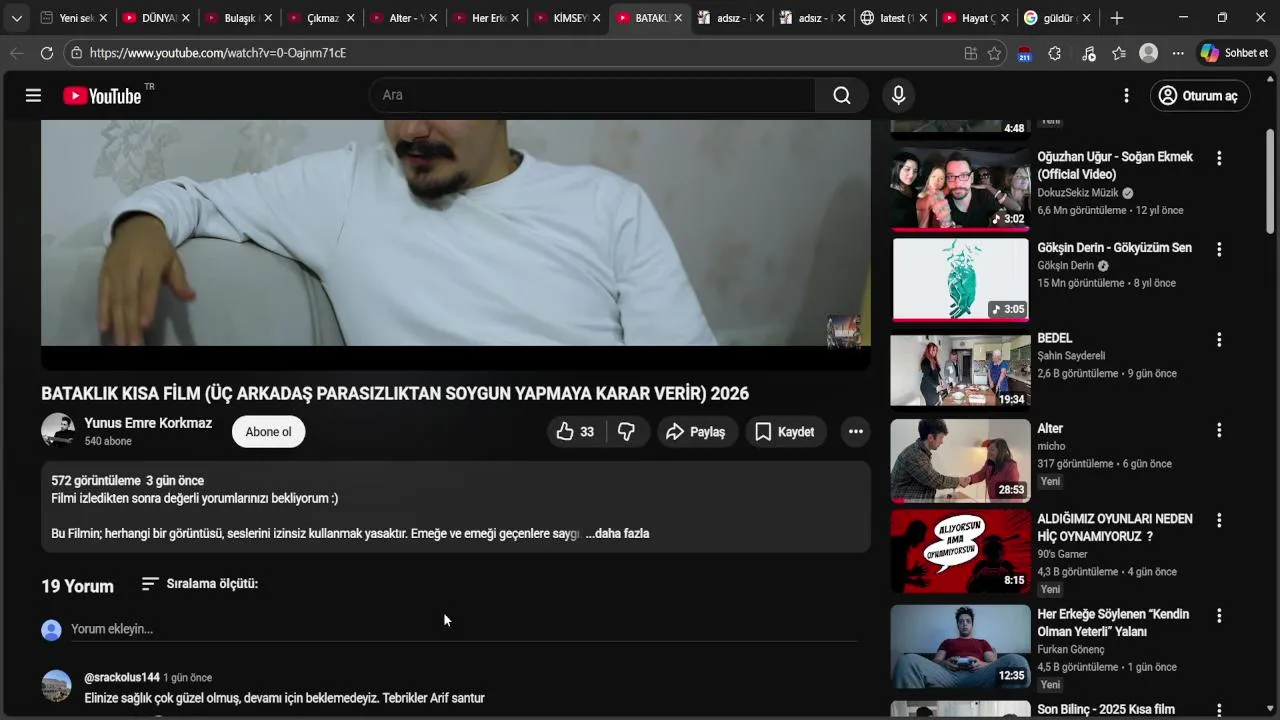View site information lock icon

click(x=77, y=53)
